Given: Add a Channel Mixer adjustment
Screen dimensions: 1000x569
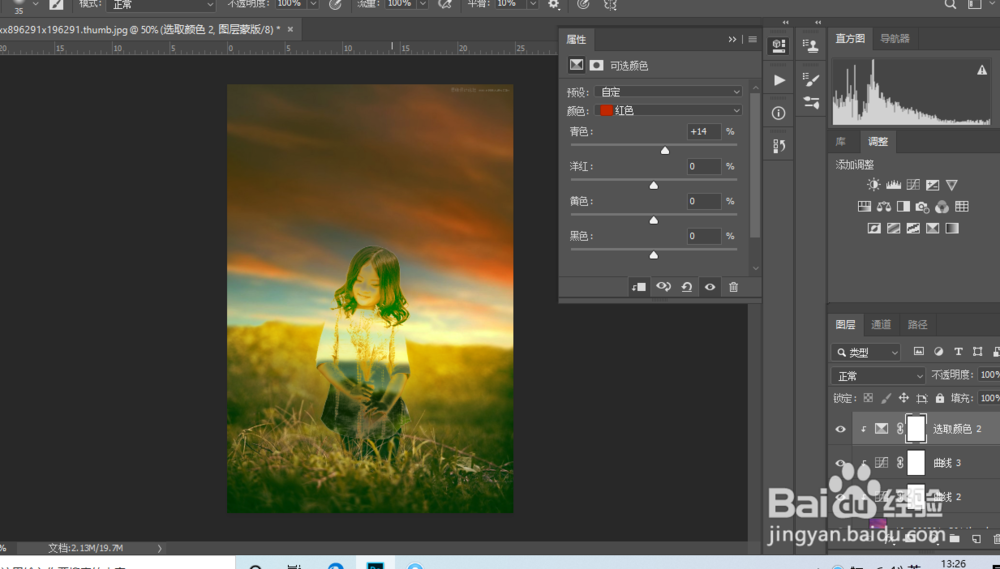Looking at the screenshot, I should pyautogui.click(x=942, y=207).
